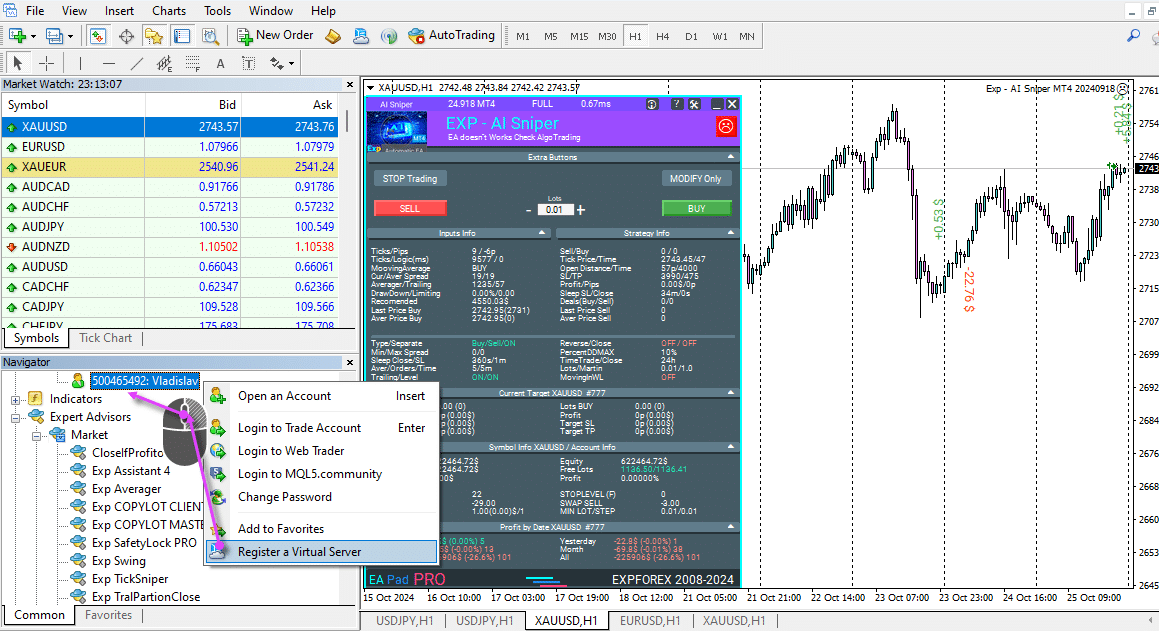Open the MetaEditor book icon
Viewport: 1159px width, 632px height.
333,36
